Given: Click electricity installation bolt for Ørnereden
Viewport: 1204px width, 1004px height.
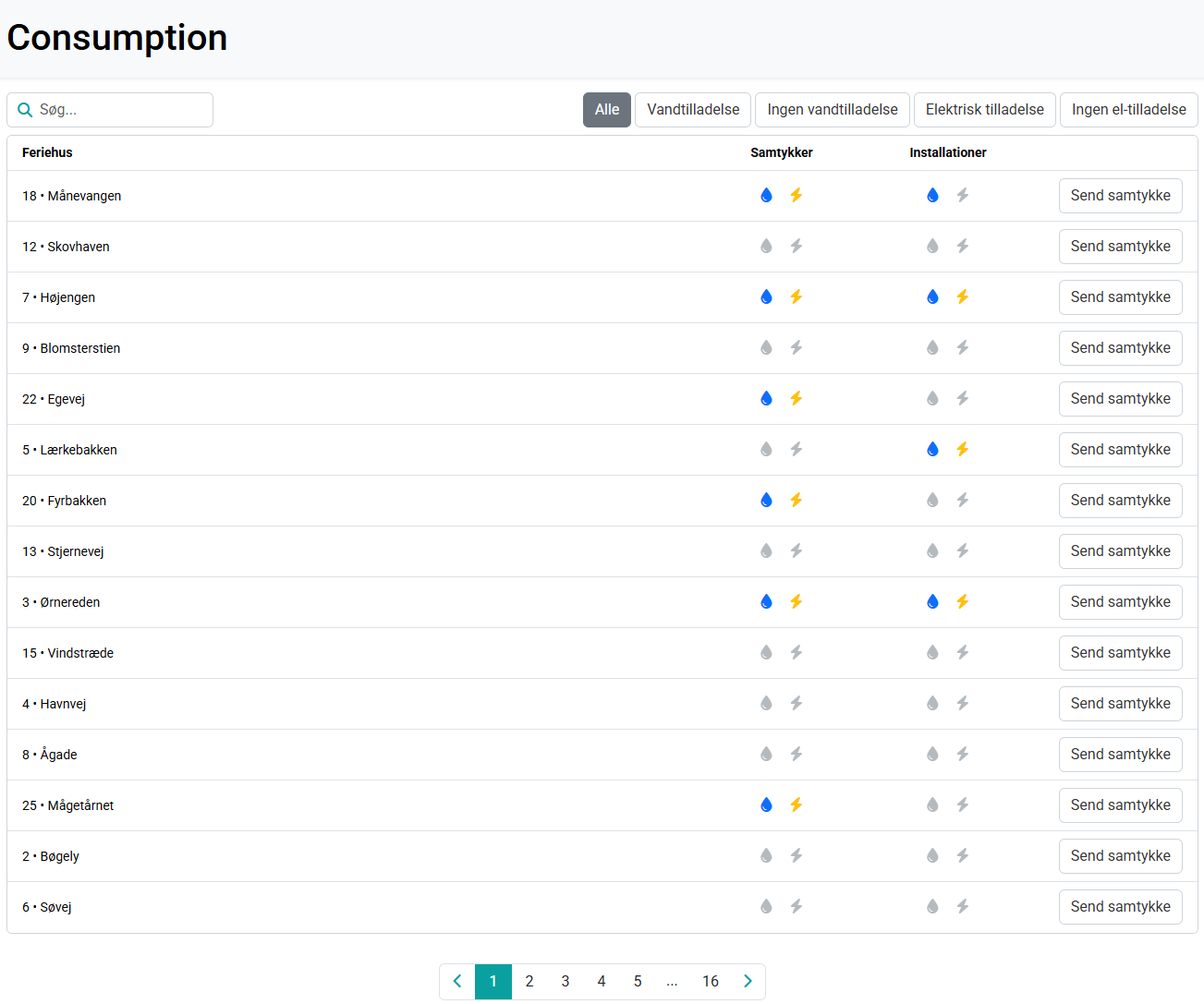Looking at the screenshot, I should point(962,601).
